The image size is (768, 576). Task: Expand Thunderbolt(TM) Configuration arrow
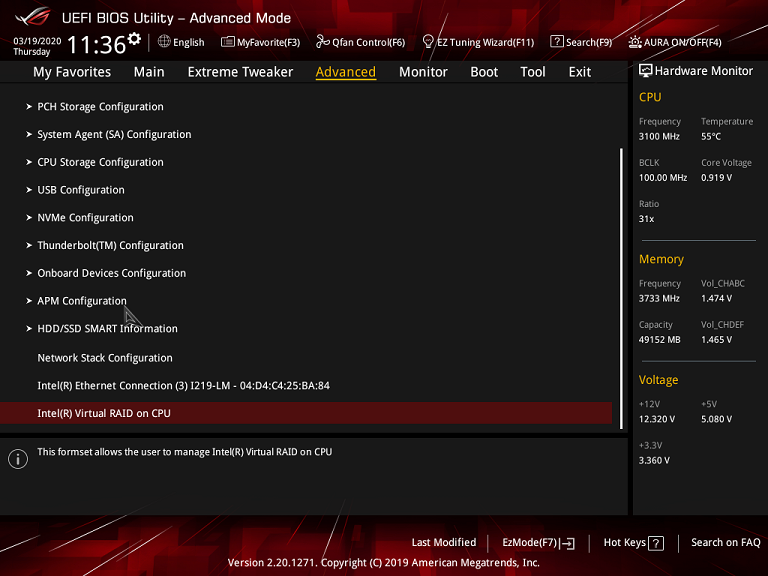pyautogui.click(x=29, y=245)
